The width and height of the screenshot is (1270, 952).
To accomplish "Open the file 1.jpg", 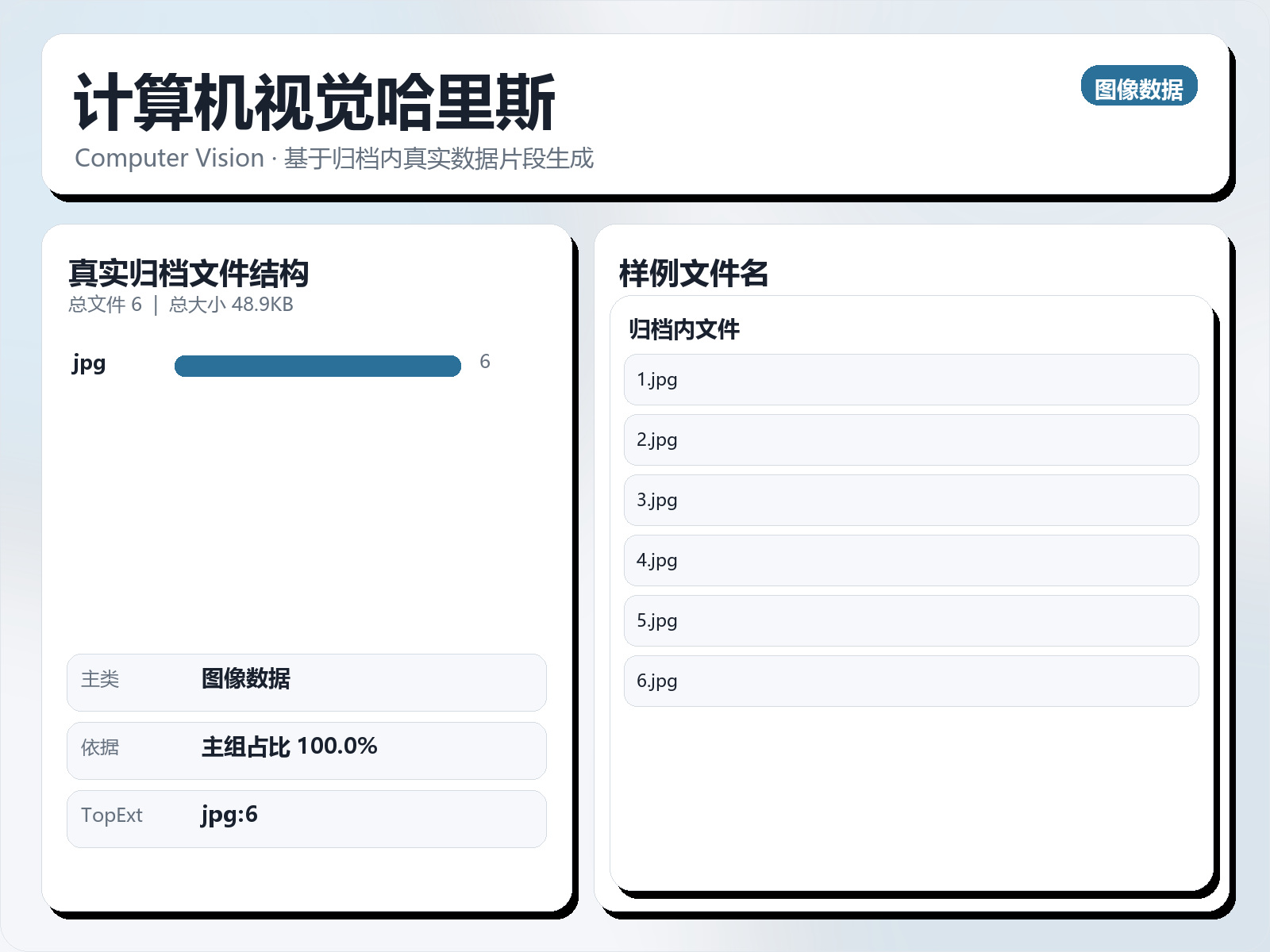I will 910,380.
